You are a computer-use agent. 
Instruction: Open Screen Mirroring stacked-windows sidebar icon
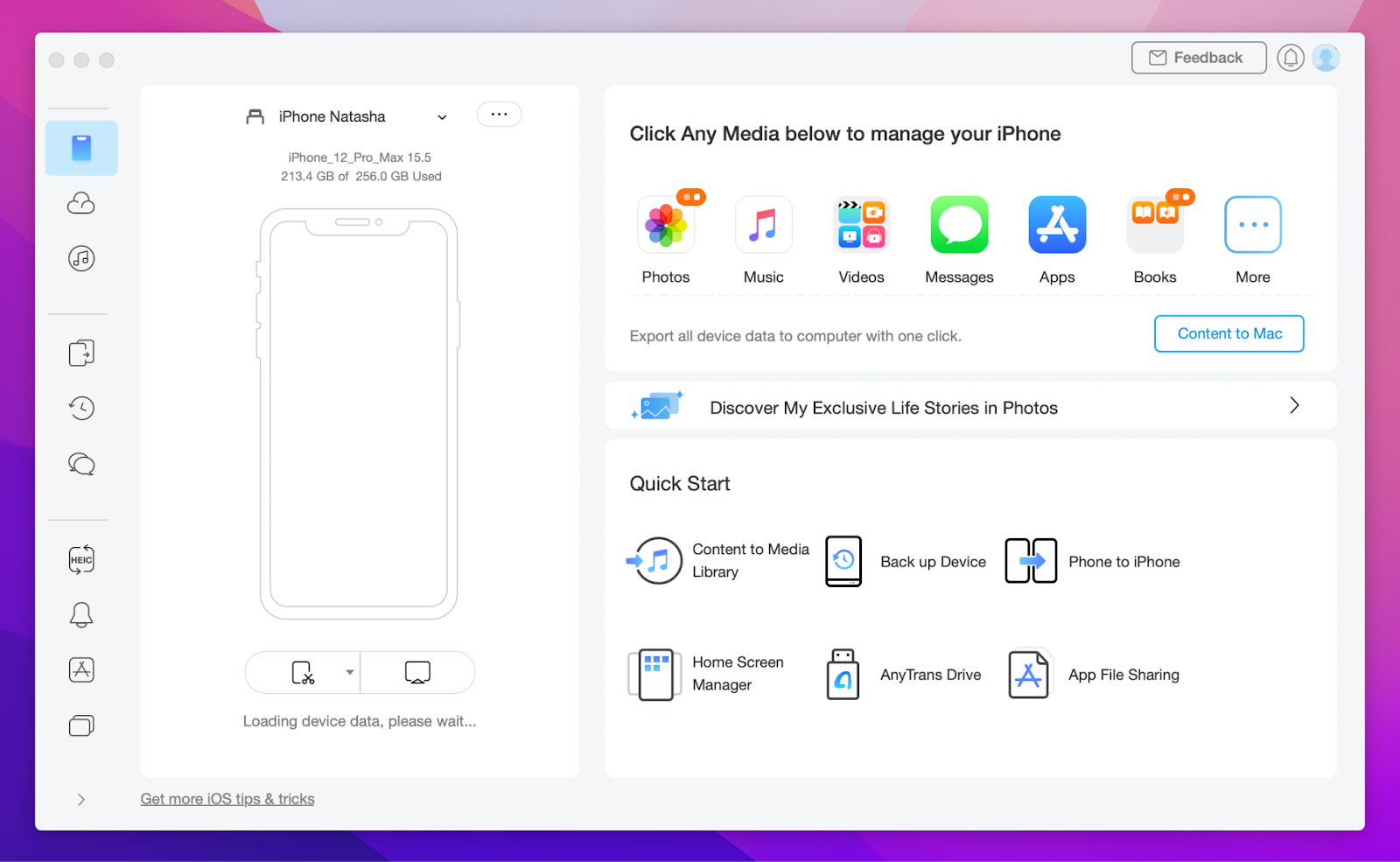81,725
